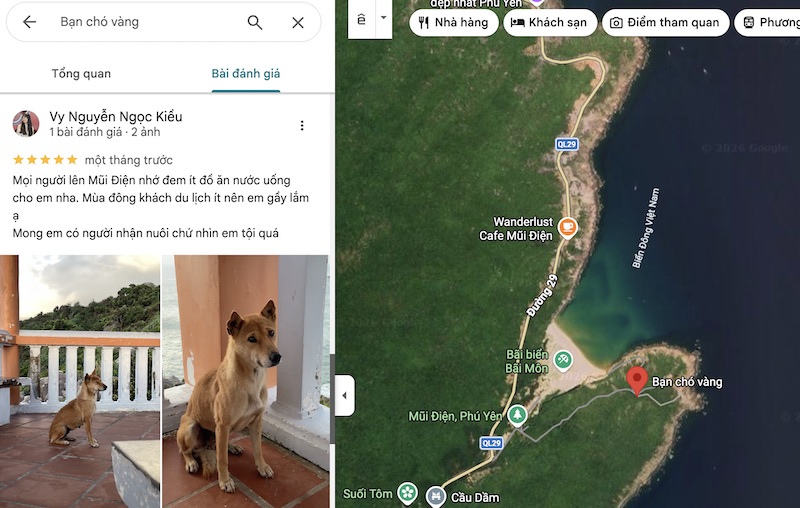Click the magnifier search icon
Screen dimensions: 800x508
click(255, 22)
